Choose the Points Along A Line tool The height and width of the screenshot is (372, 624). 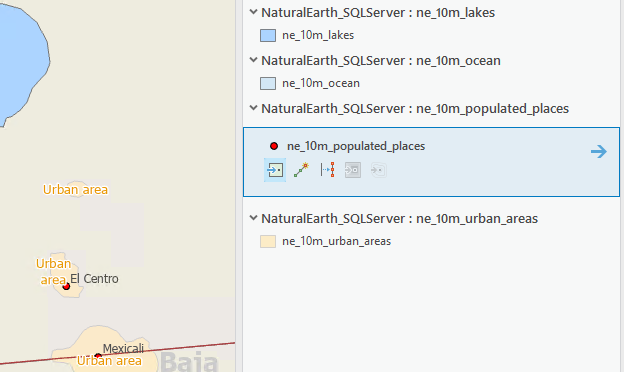pos(327,170)
